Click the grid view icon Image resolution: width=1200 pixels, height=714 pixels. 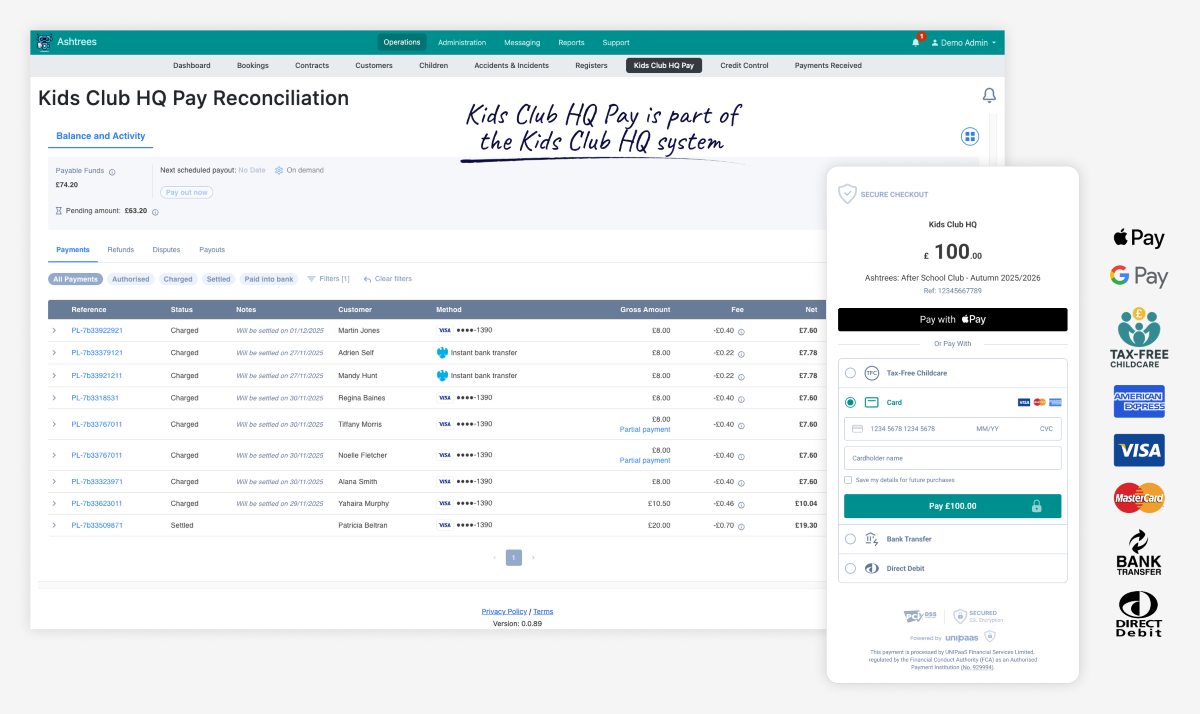coord(969,136)
